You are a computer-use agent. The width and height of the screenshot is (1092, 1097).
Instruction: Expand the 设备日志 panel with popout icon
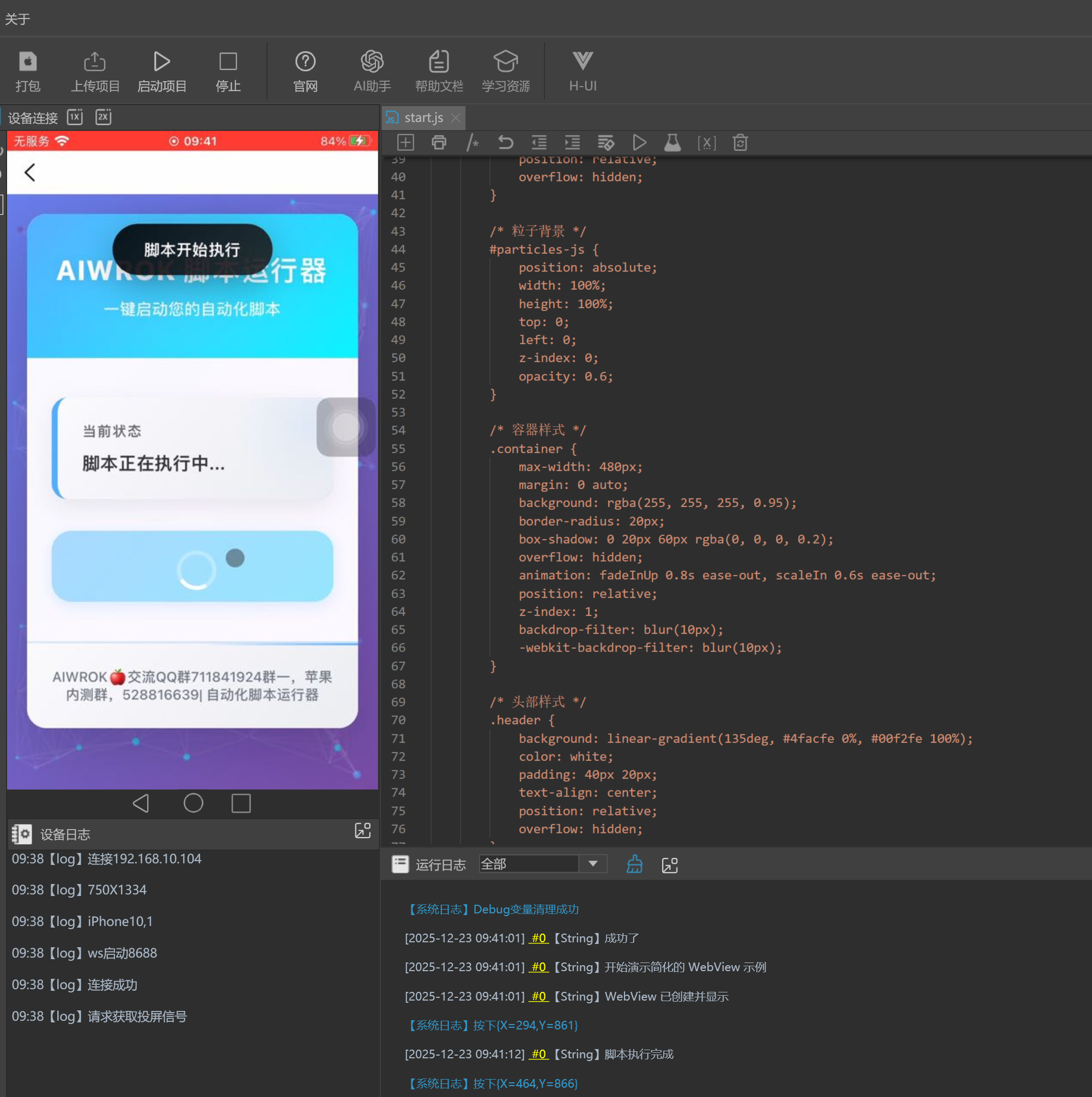click(x=362, y=831)
